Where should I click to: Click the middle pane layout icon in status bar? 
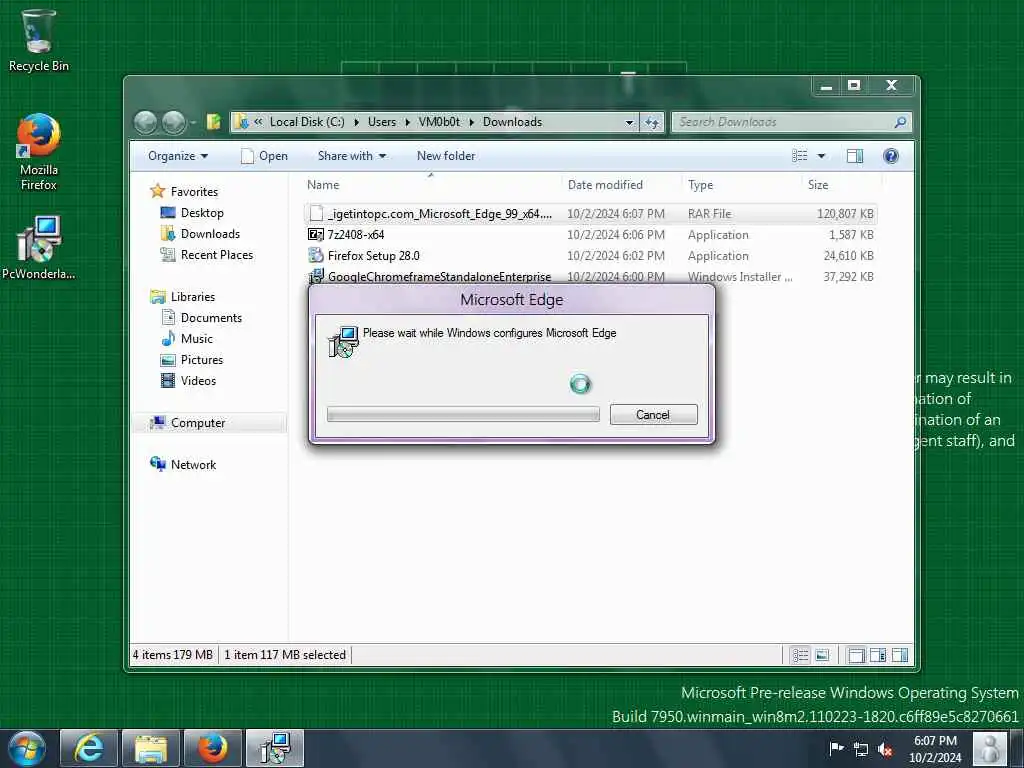878,655
